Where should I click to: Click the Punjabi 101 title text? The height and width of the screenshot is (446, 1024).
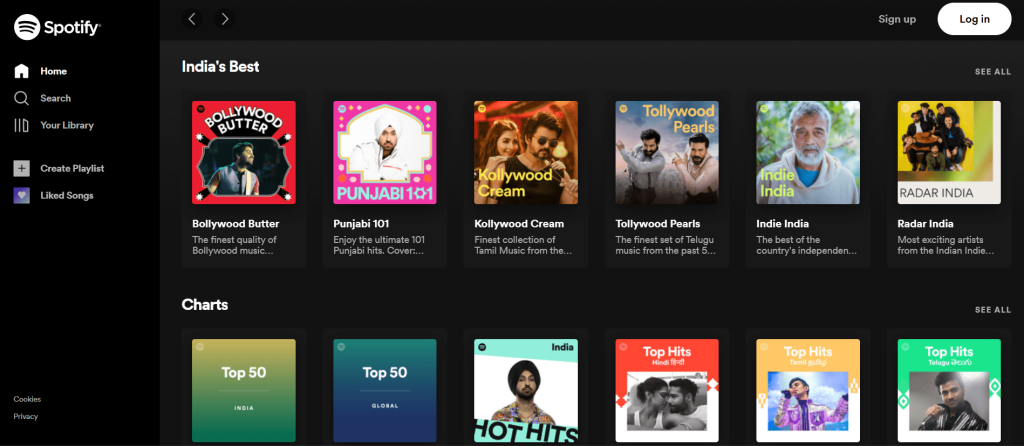tap(361, 224)
